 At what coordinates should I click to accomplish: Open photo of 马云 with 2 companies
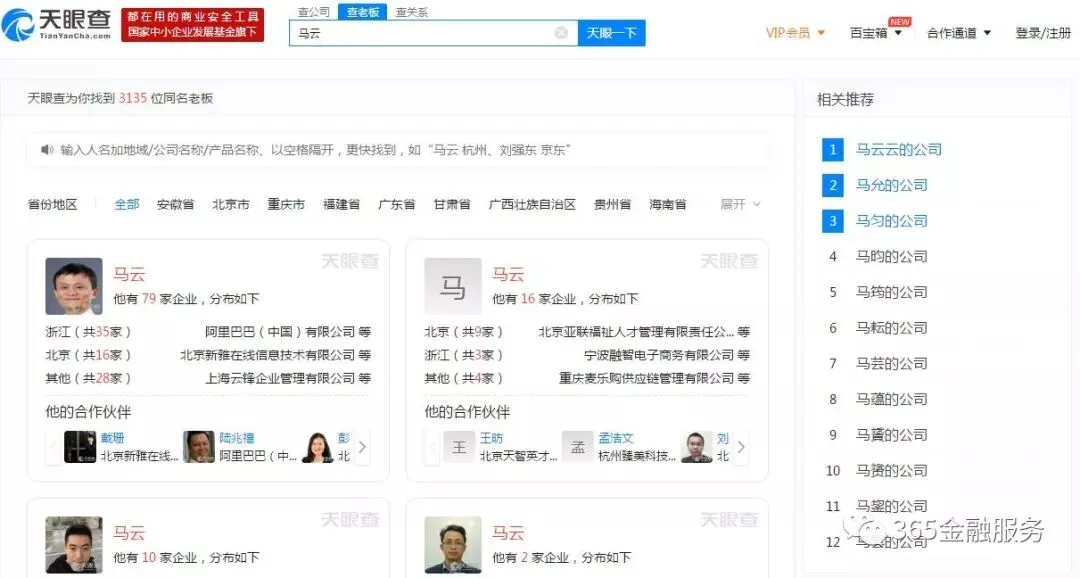point(453,544)
